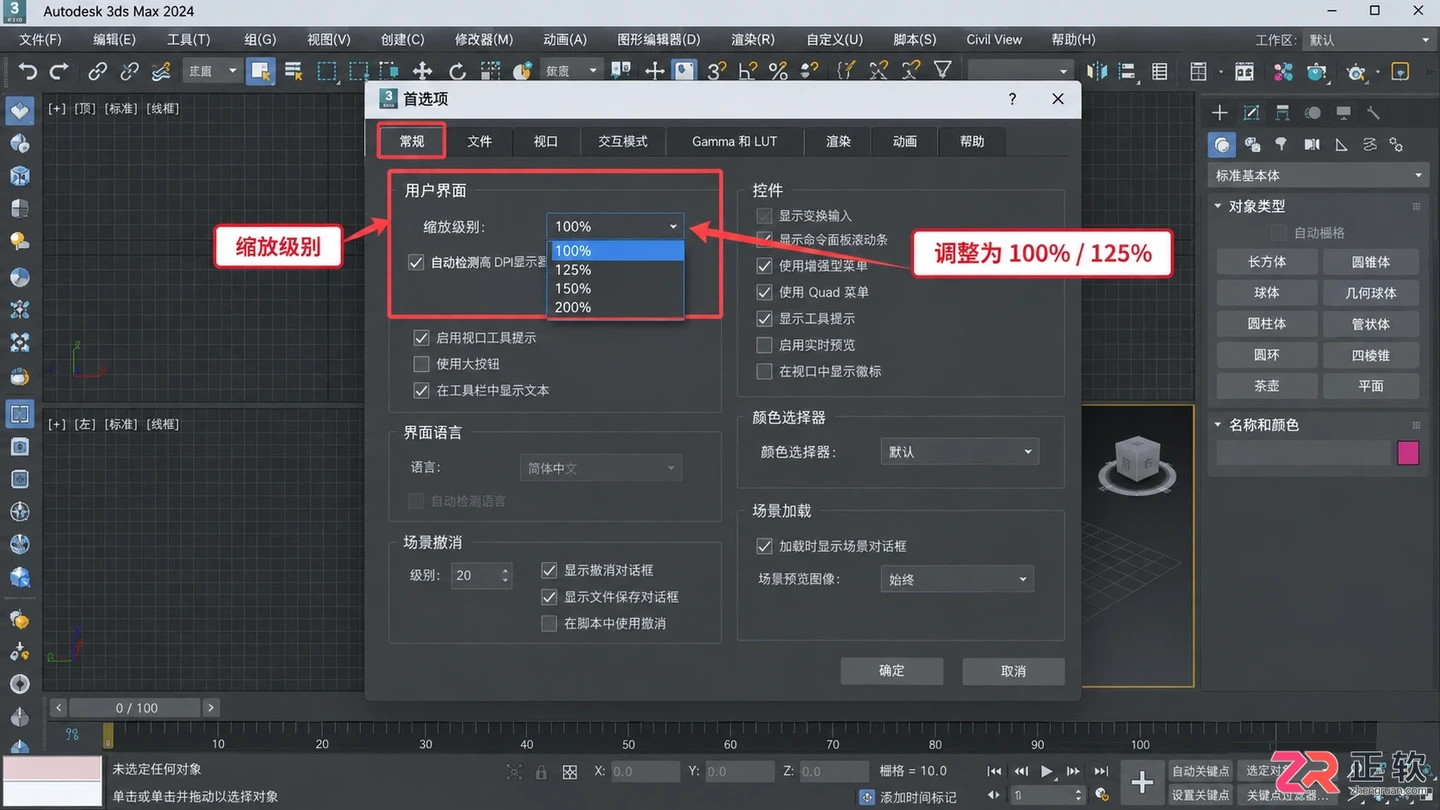The width and height of the screenshot is (1440, 810).
Task: Open Select by Name list icon
Action: coord(294,71)
